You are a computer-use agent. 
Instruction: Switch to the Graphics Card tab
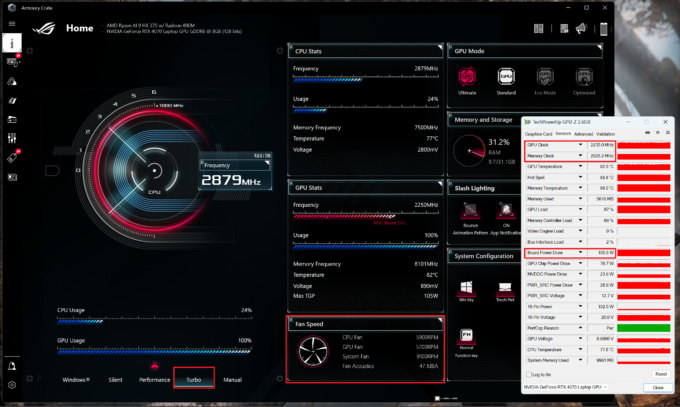[539, 133]
